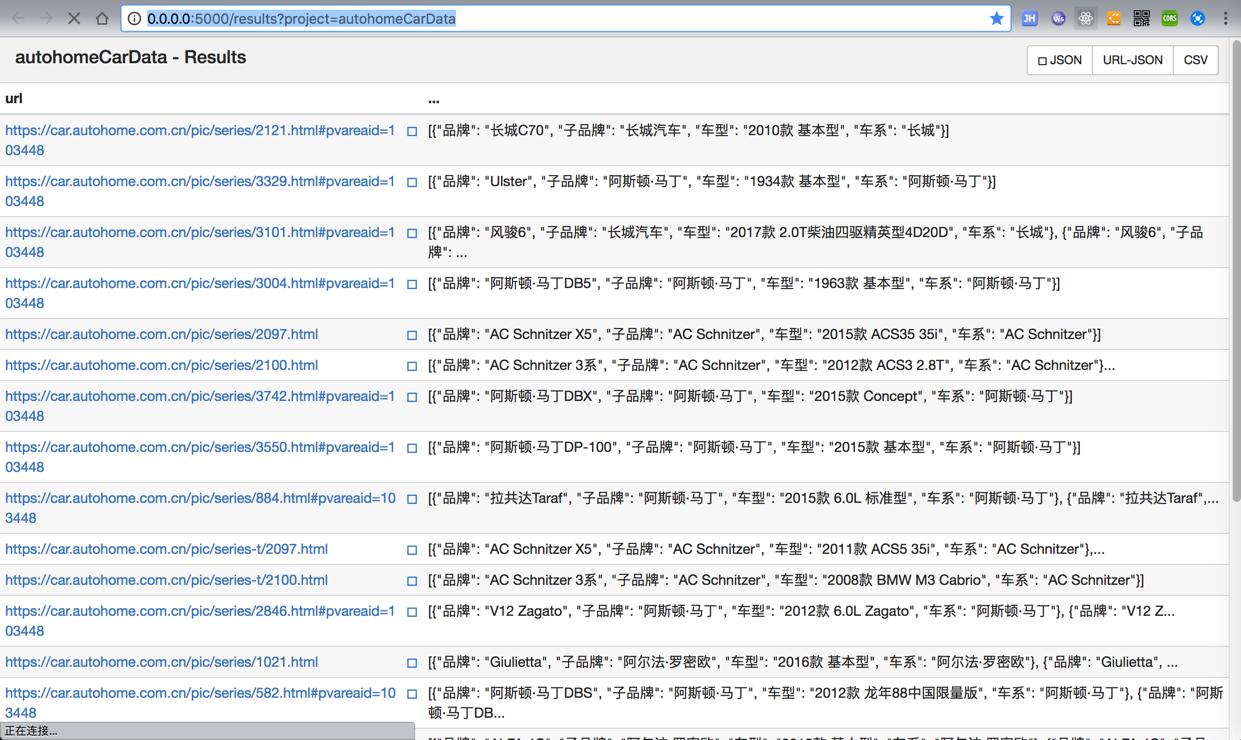The image size is (1241, 740).
Task: Open detail icon for series/2097.html row
Action: (x=412, y=335)
